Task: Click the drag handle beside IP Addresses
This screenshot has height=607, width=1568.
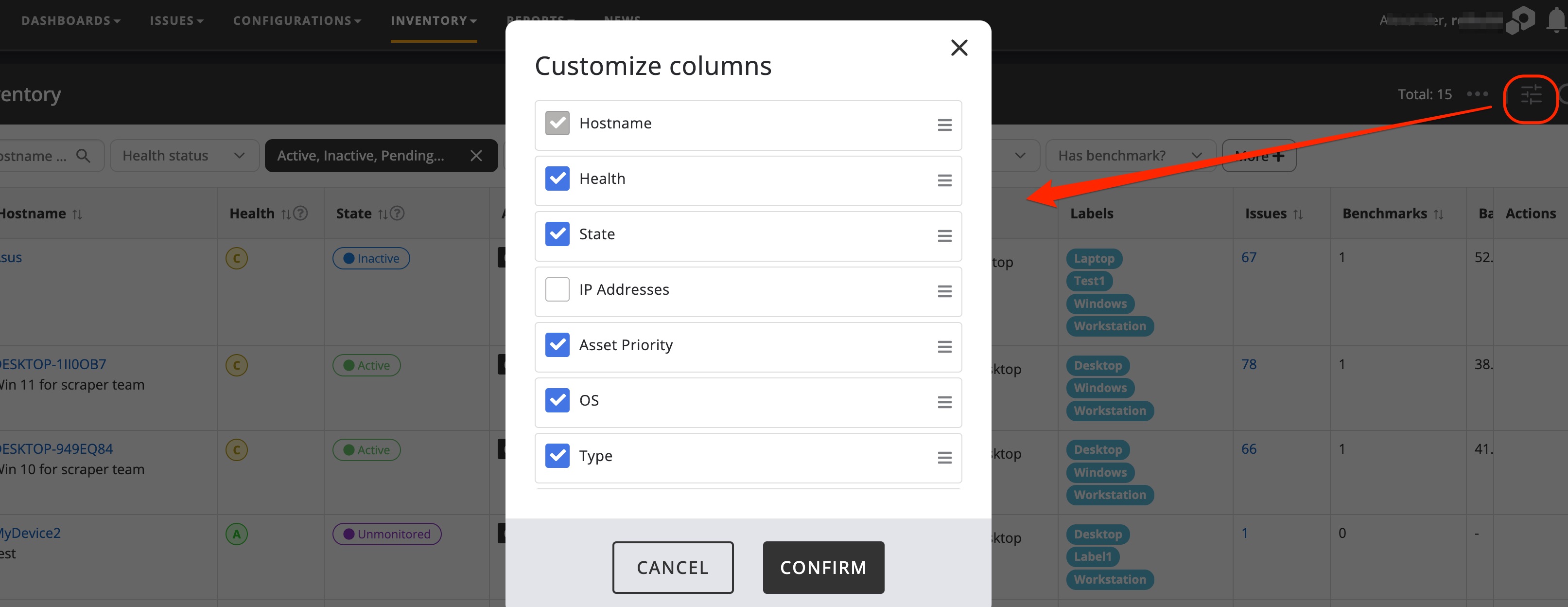Action: click(944, 292)
